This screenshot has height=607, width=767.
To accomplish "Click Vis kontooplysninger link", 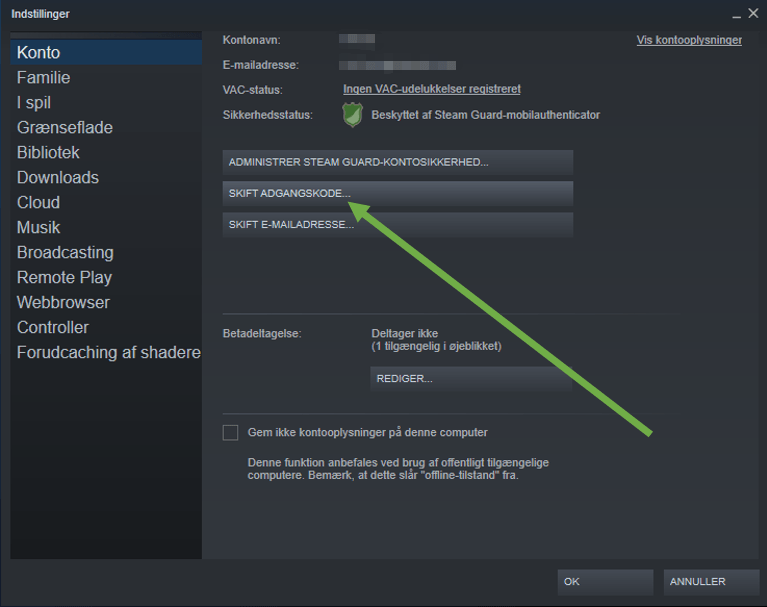I will [x=689, y=40].
